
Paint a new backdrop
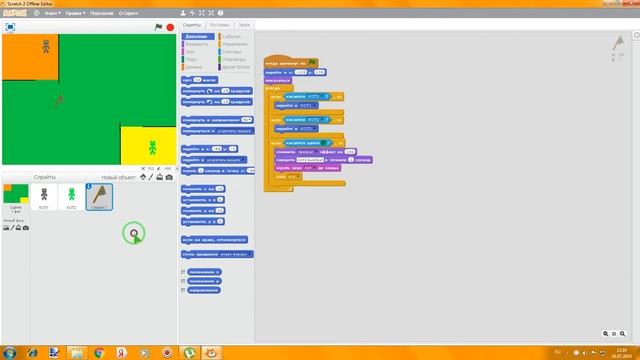pyautogui.click(x=12, y=227)
